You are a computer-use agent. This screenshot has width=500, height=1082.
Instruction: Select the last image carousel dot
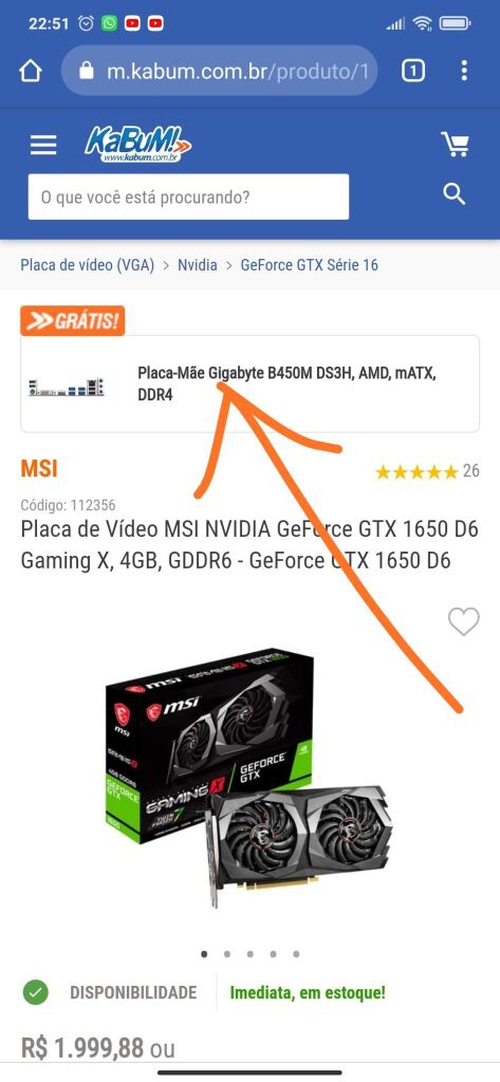click(x=296, y=954)
